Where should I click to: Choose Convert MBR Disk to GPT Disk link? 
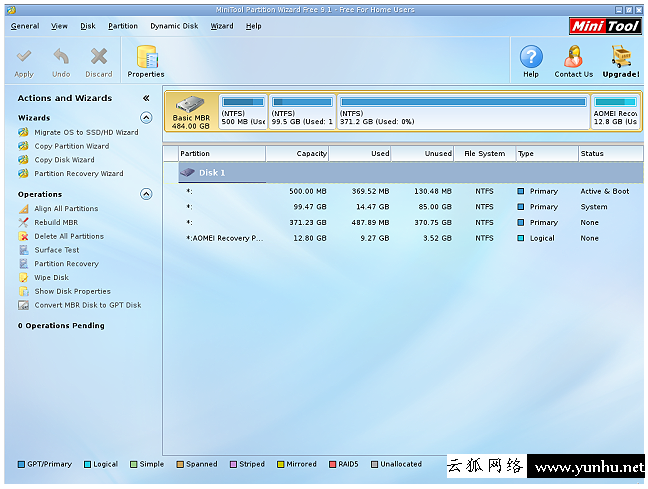88,305
